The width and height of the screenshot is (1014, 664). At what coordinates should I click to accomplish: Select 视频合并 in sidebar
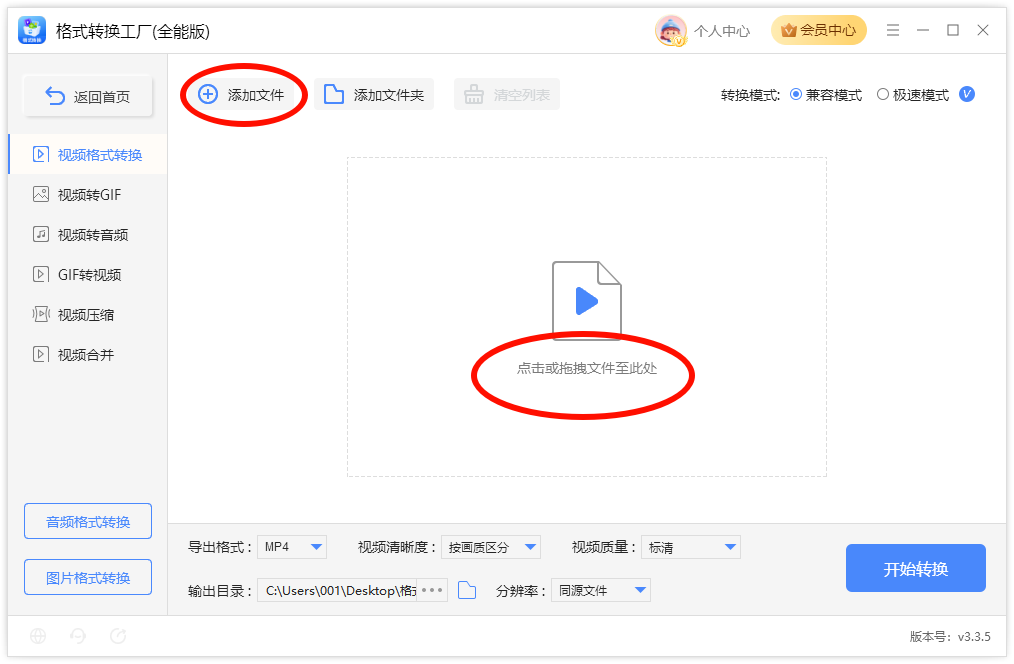(x=88, y=355)
